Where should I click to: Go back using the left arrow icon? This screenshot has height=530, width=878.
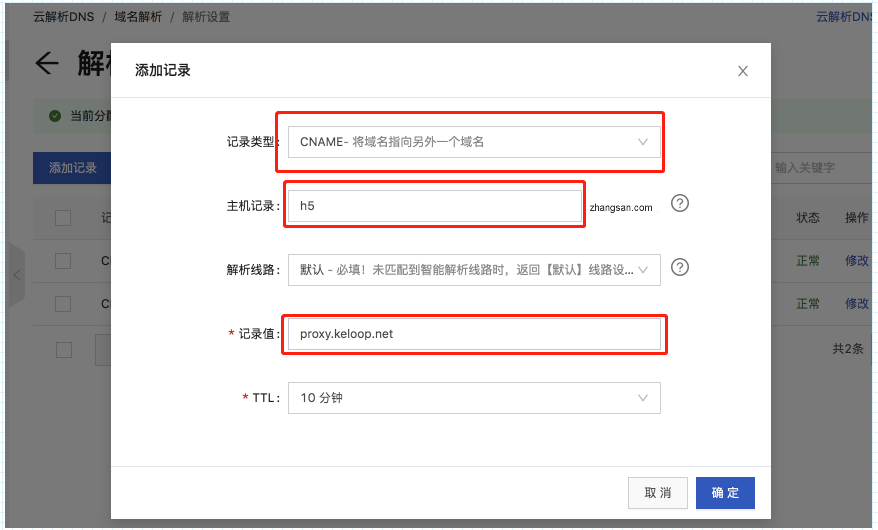(x=47, y=63)
